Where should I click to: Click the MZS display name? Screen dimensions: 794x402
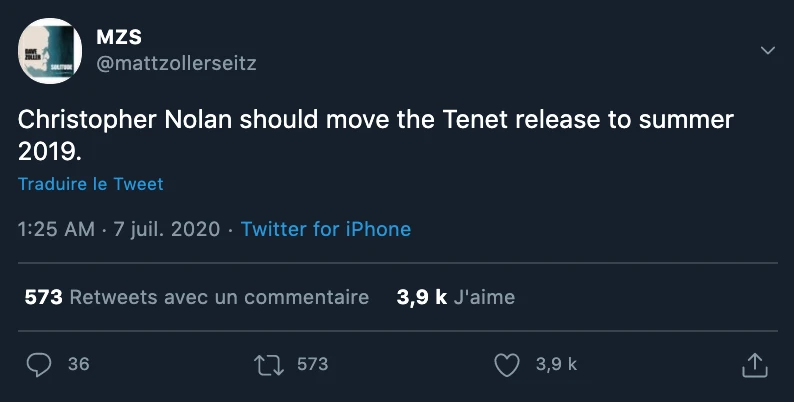coord(118,38)
